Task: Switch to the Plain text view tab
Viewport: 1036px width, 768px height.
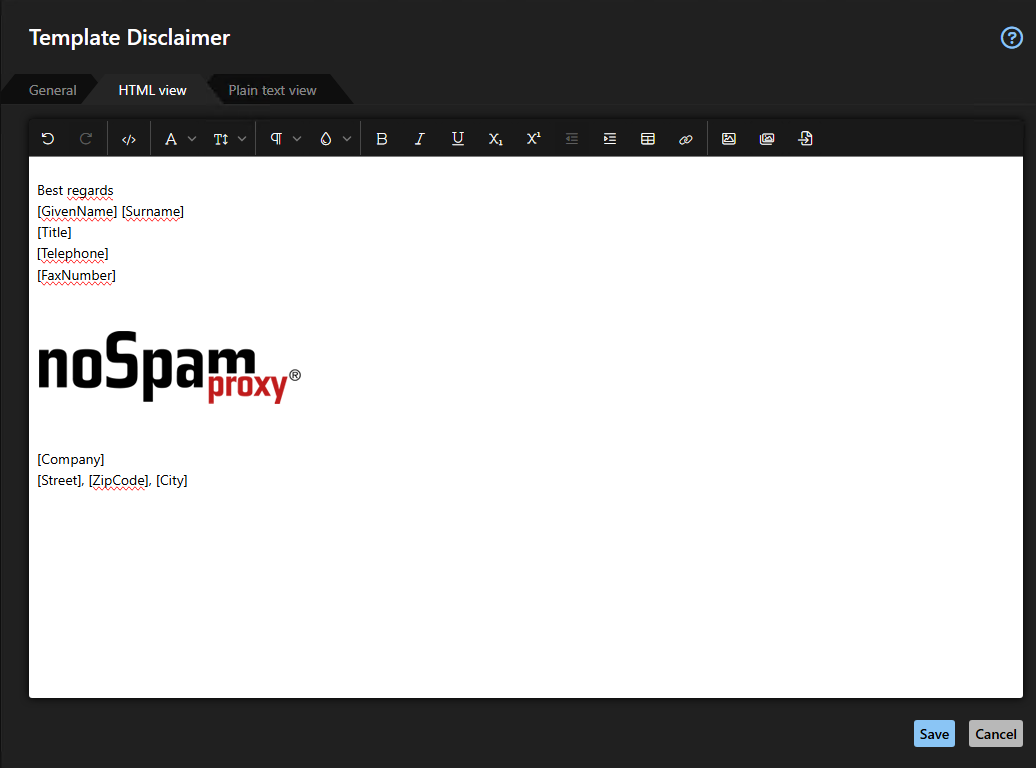Action: point(272,91)
